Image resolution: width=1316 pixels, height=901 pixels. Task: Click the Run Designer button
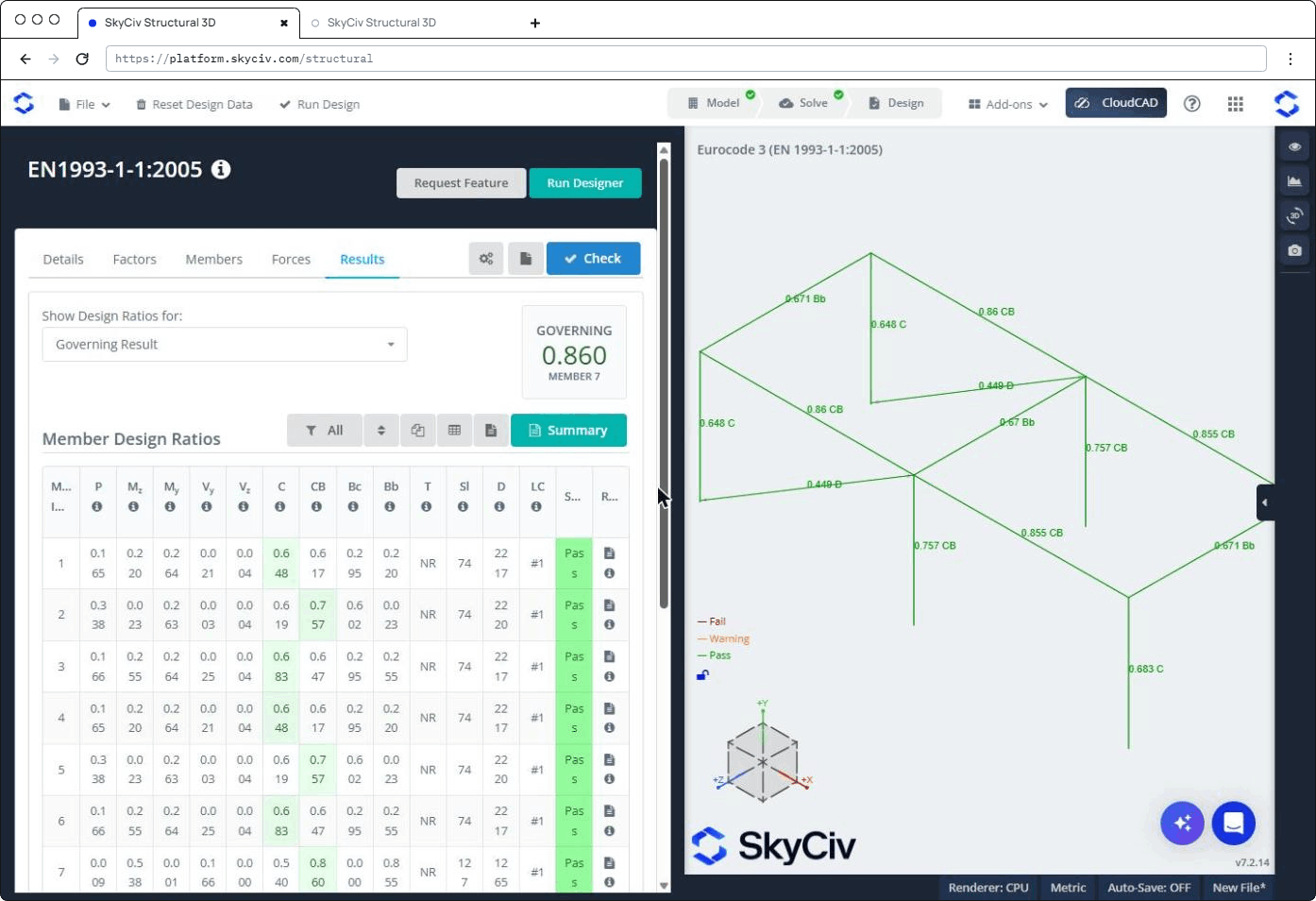(x=585, y=183)
